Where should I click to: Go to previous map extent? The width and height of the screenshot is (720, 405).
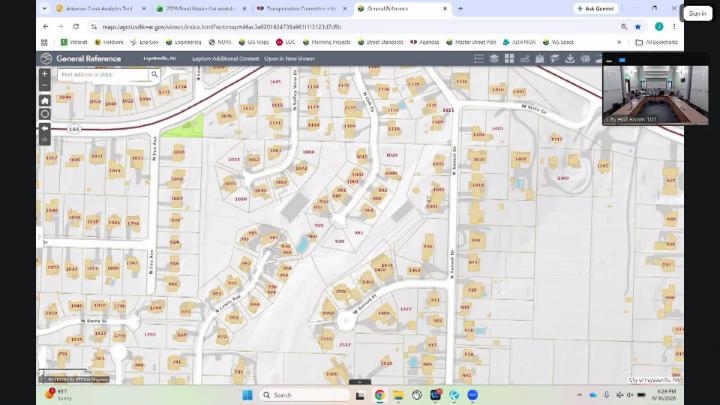pyautogui.click(x=45, y=128)
